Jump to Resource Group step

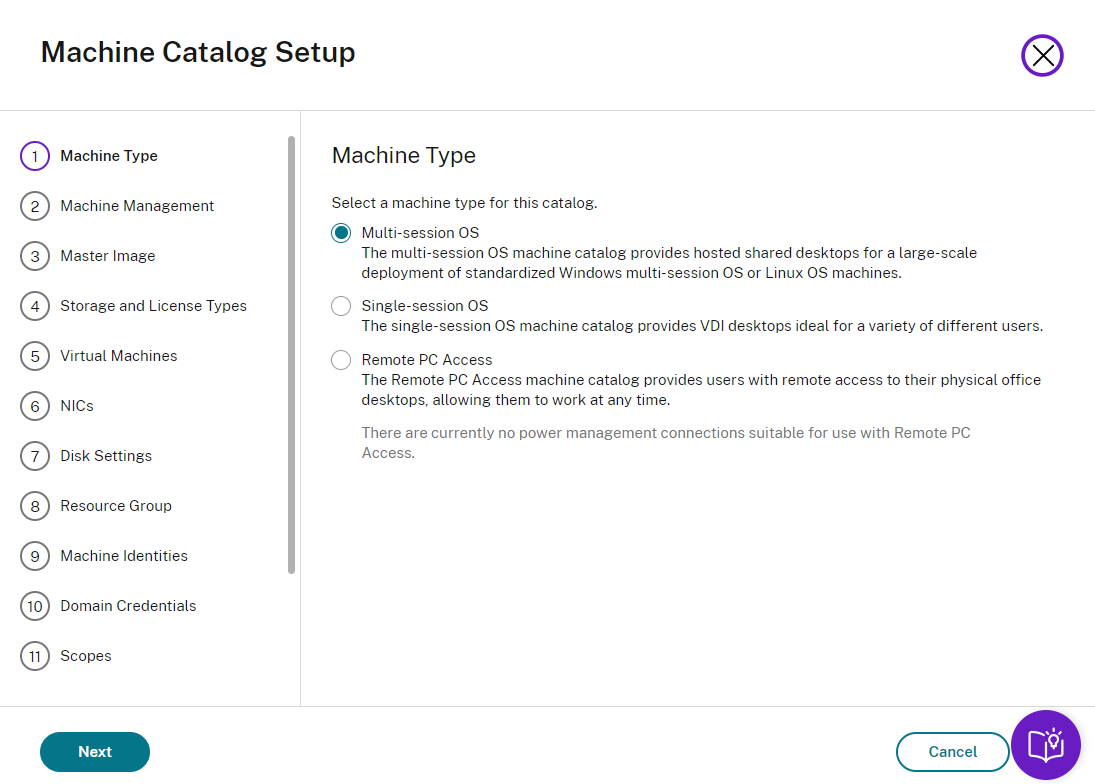(x=116, y=506)
